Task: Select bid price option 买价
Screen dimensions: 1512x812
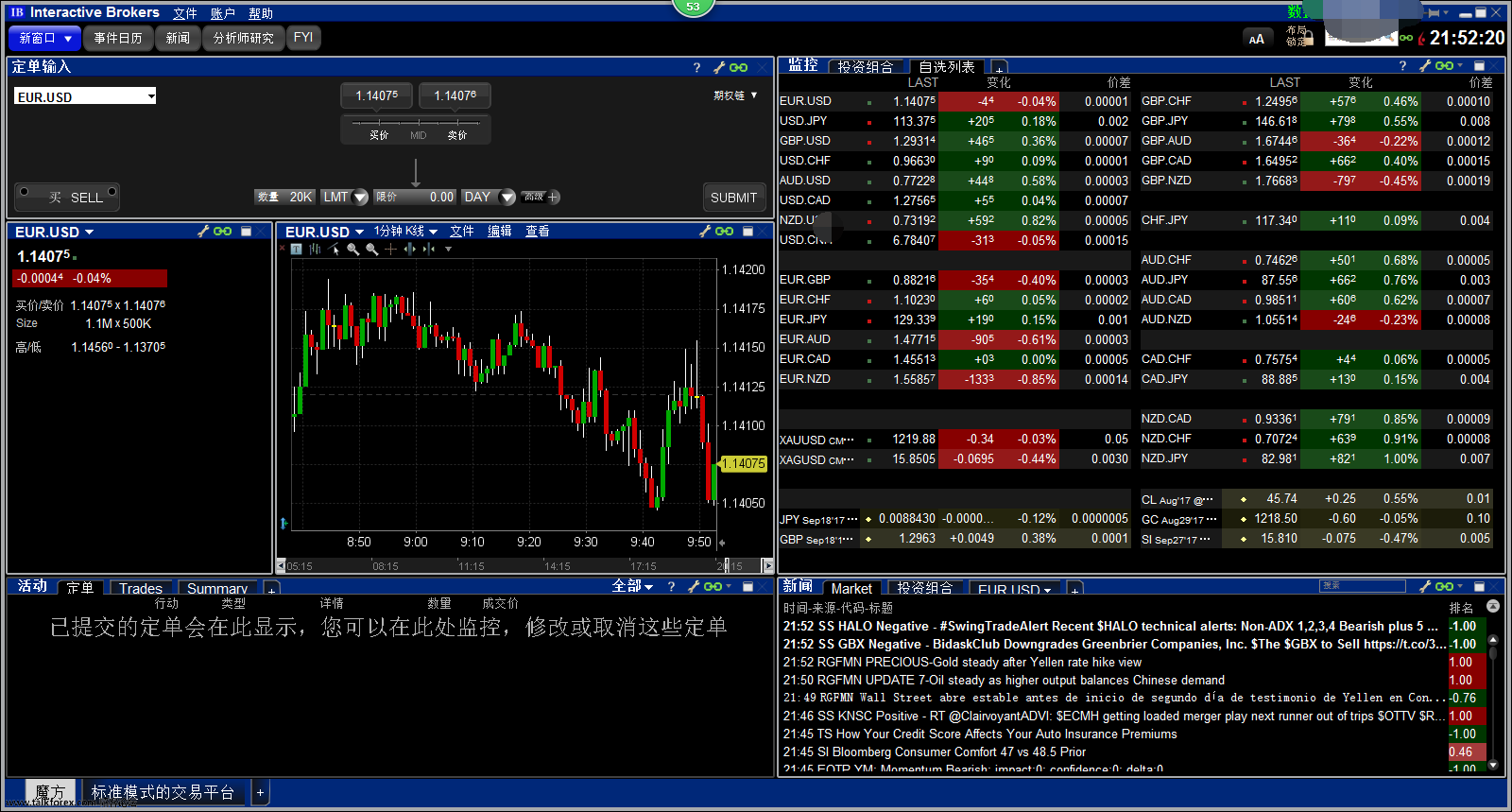Action: coord(378,135)
